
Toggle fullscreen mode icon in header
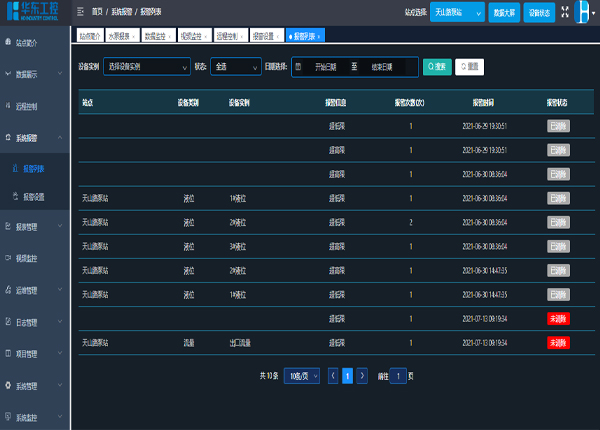point(565,12)
